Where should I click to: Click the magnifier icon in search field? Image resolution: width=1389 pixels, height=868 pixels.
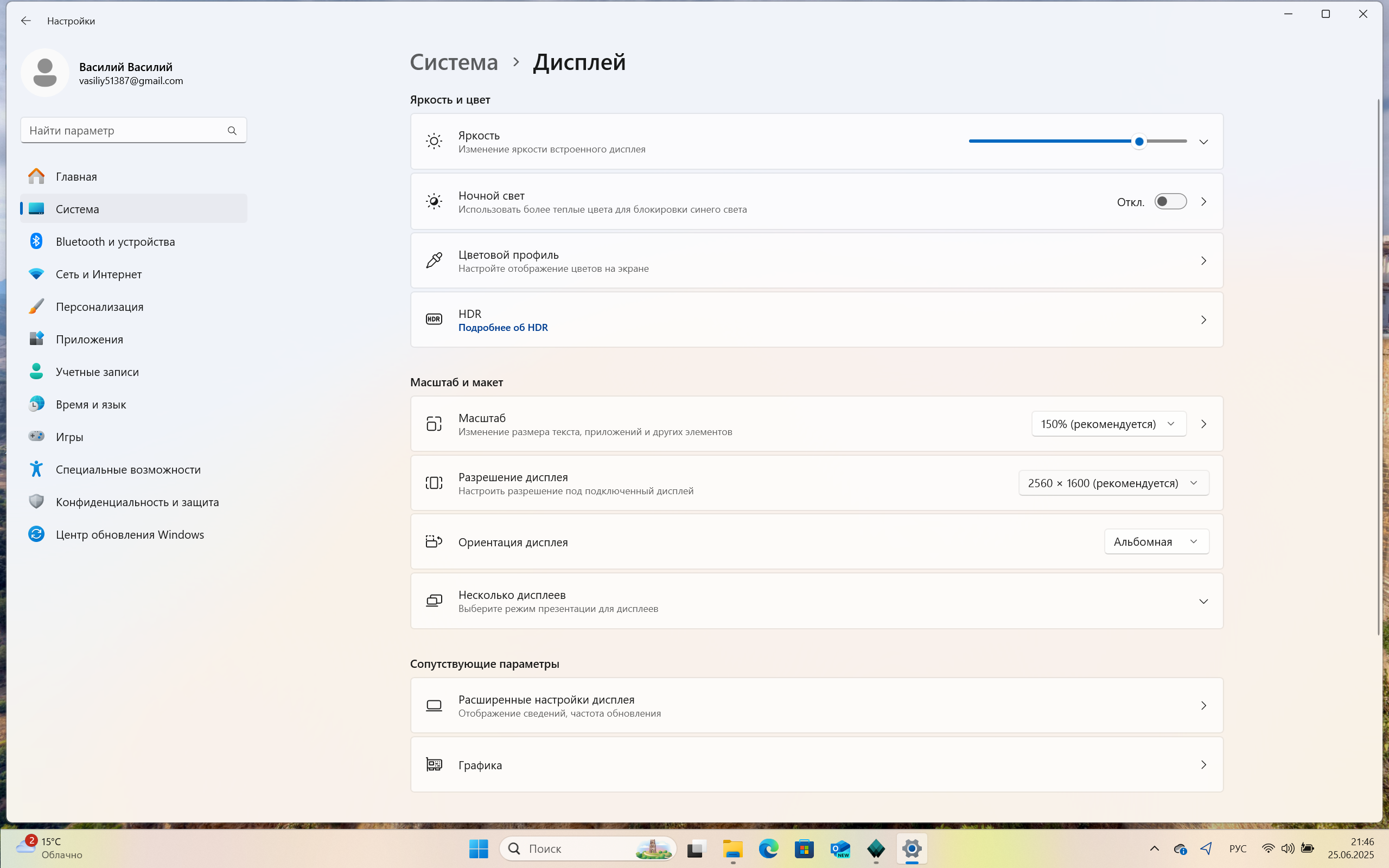point(232,131)
